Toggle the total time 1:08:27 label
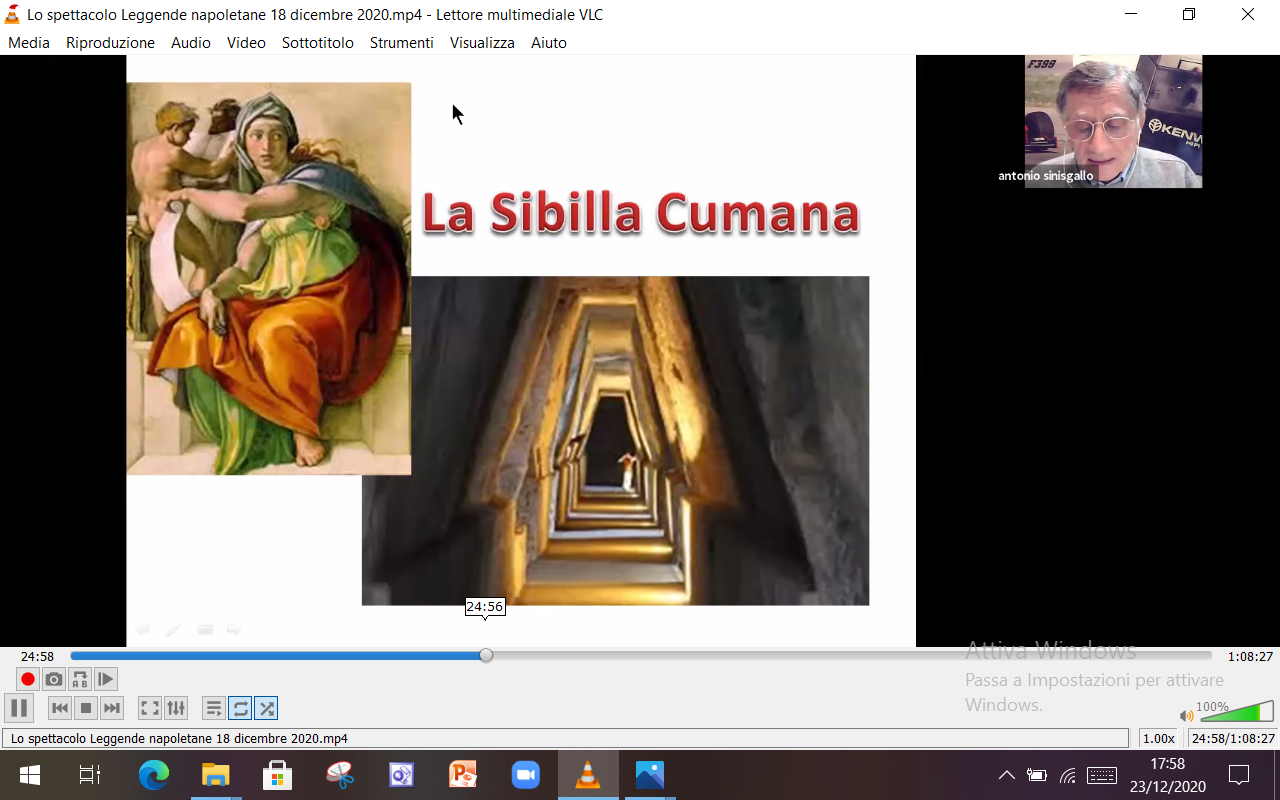The image size is (1280, 800). pos(1250,657)
